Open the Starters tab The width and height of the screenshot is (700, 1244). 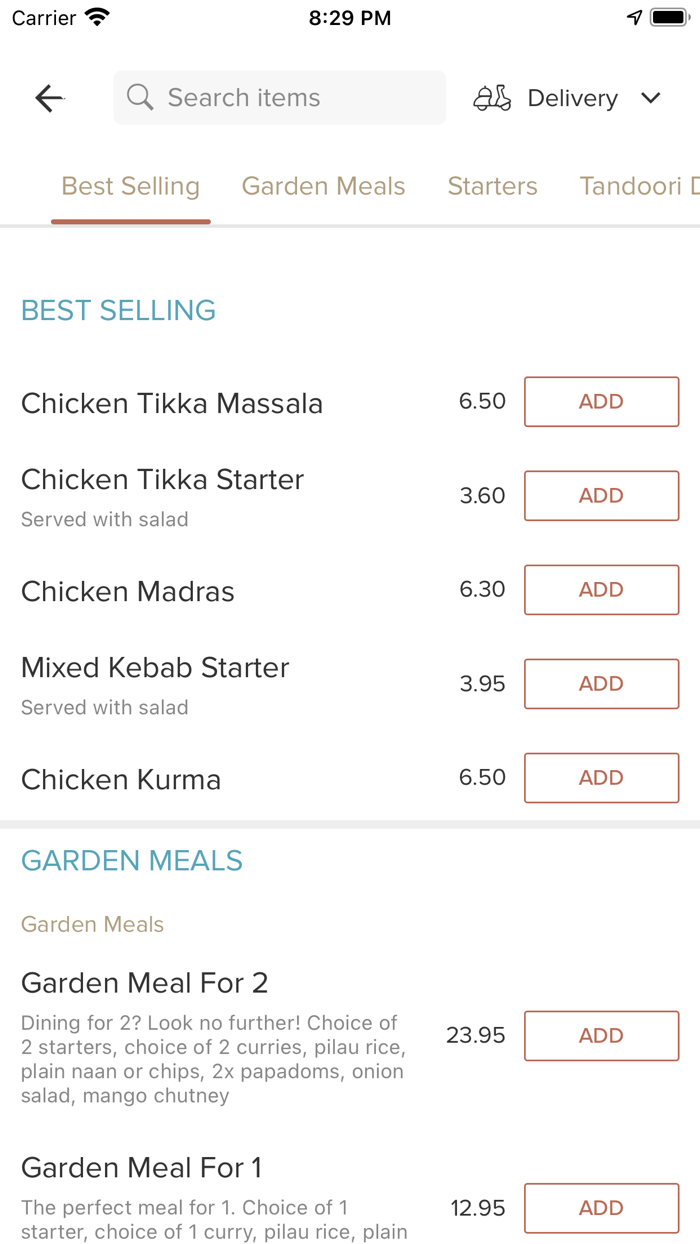pyautogui.click(x=492, y=186)
